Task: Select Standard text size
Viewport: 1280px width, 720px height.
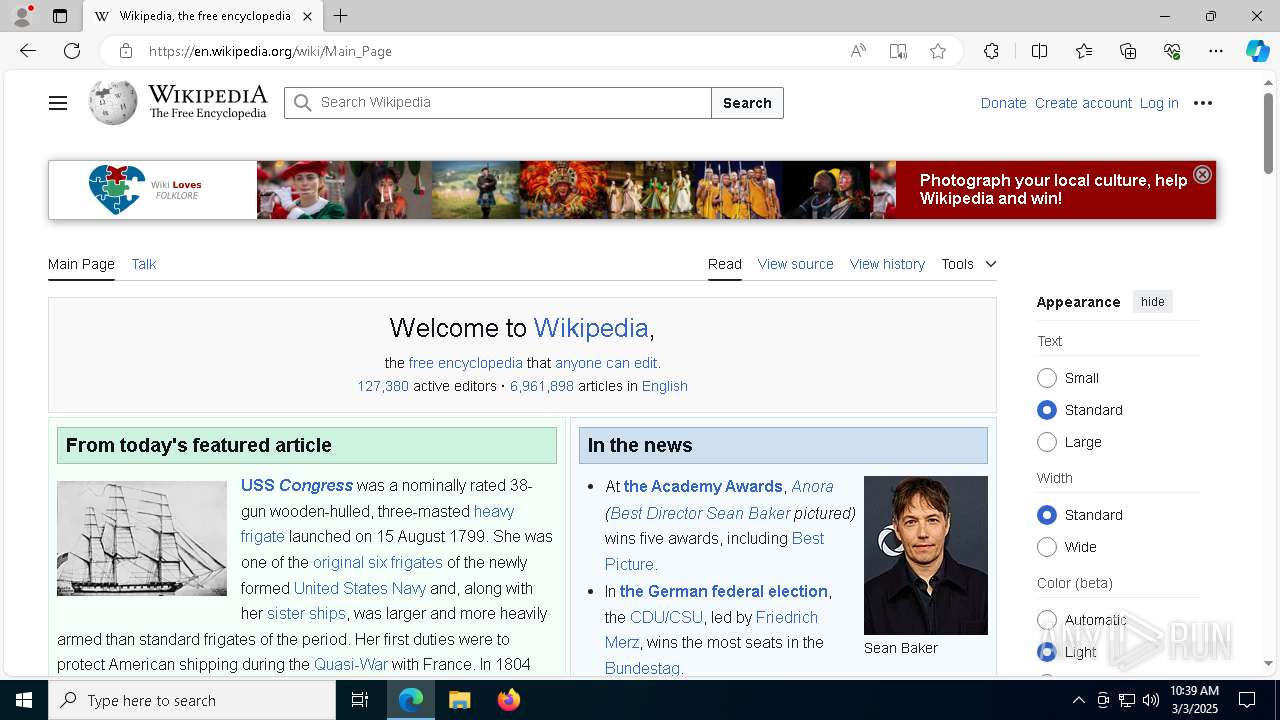Action: click(1047, 410)
